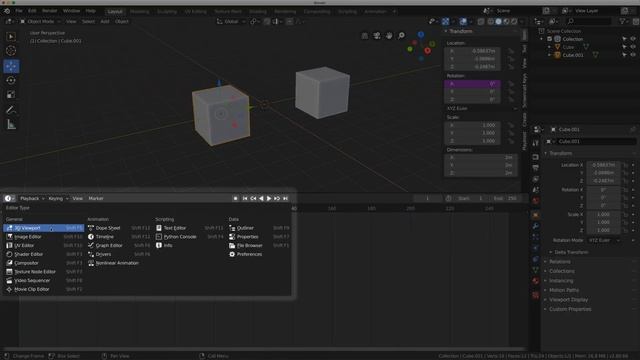Activate the Move tool

[x=11, y=66]
